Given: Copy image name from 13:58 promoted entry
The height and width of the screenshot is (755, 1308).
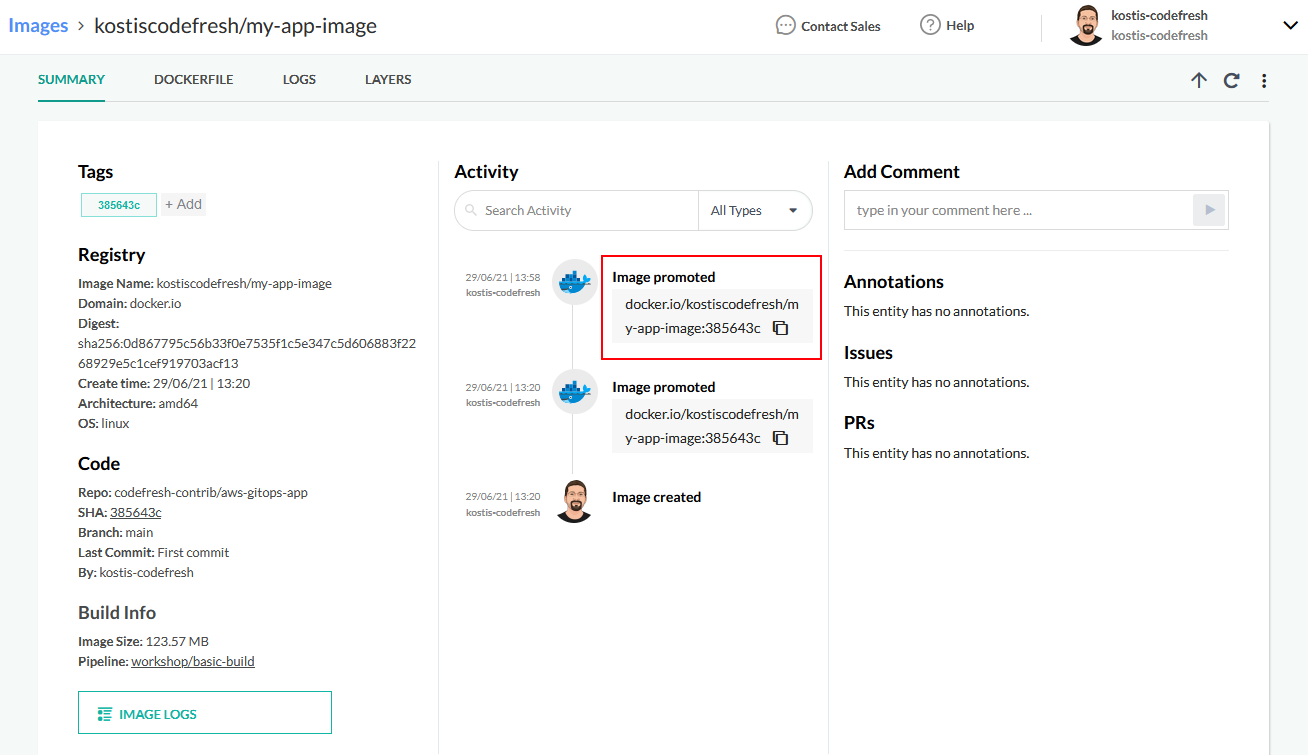Looking at the screenshot, I should (781, 328).
